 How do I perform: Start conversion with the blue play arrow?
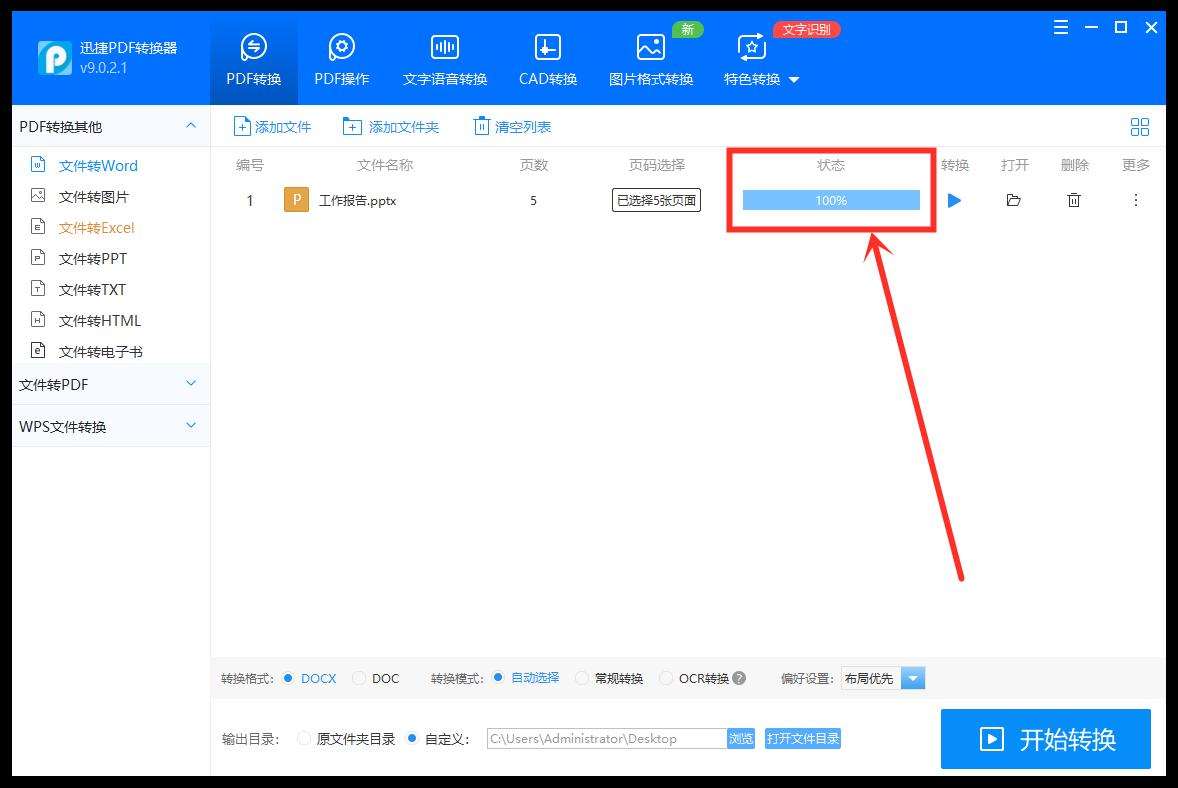point(954,200)
